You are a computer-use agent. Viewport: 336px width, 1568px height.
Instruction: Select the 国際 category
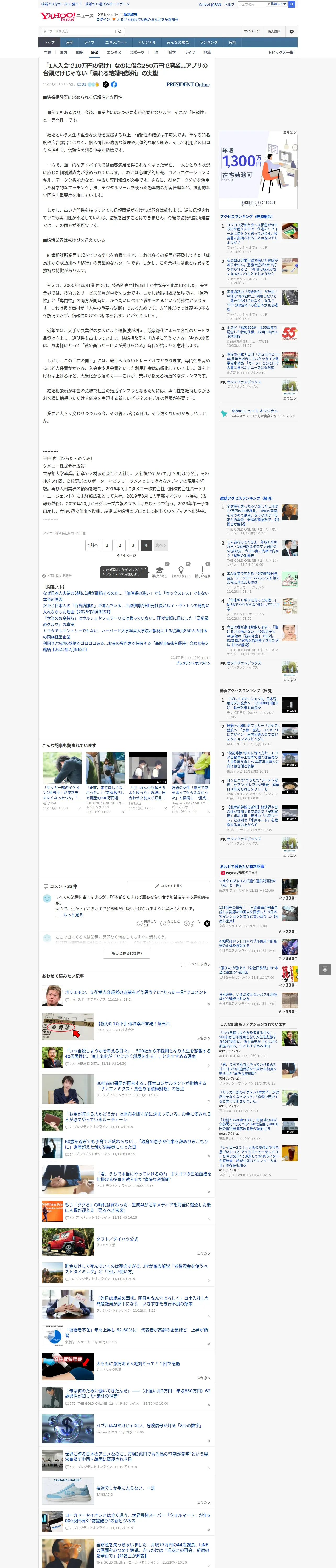point(79,52)
